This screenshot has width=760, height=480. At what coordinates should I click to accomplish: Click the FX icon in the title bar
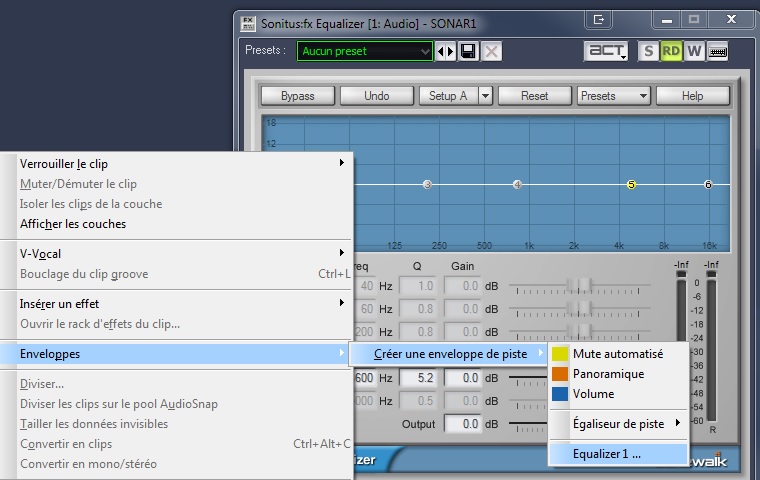click(248, 23)
